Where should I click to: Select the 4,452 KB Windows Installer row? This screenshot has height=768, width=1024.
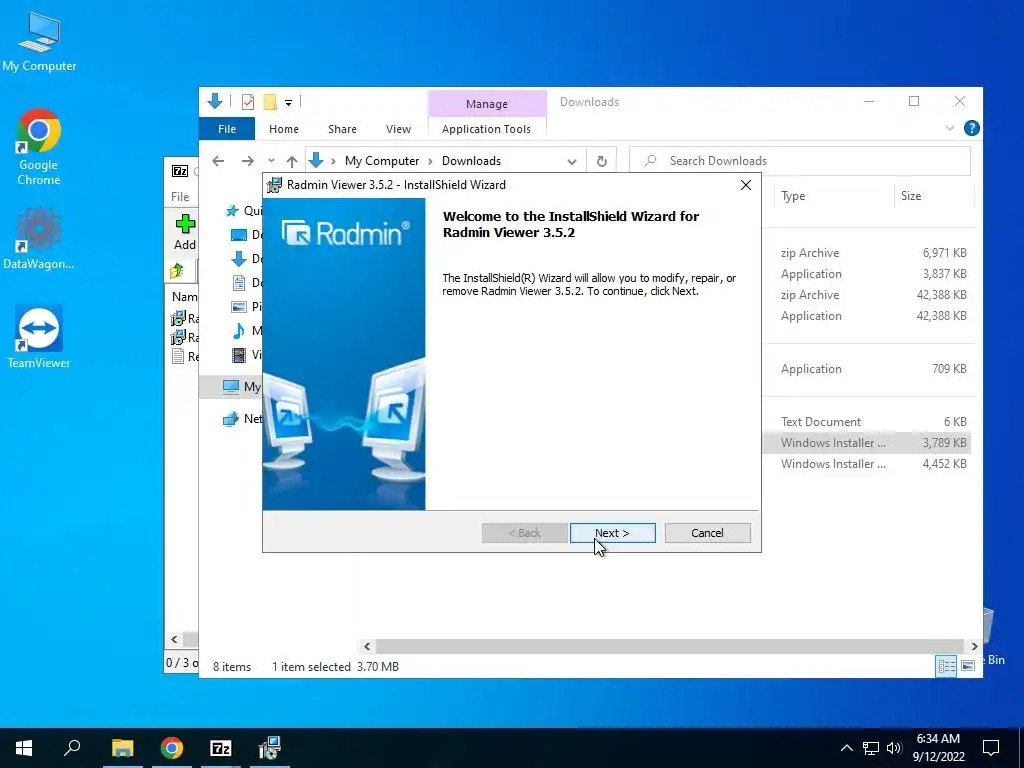pos(867,464)
